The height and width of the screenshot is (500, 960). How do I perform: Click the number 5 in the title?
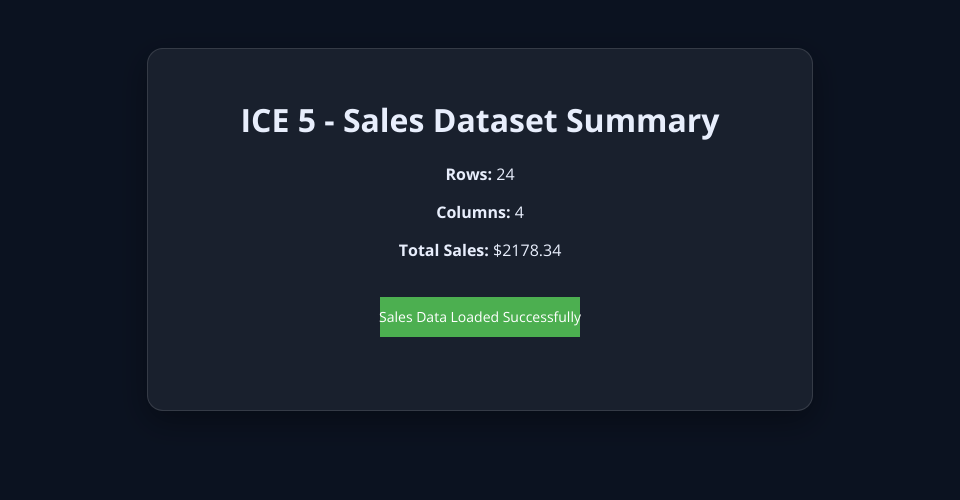tap(306, 121)
